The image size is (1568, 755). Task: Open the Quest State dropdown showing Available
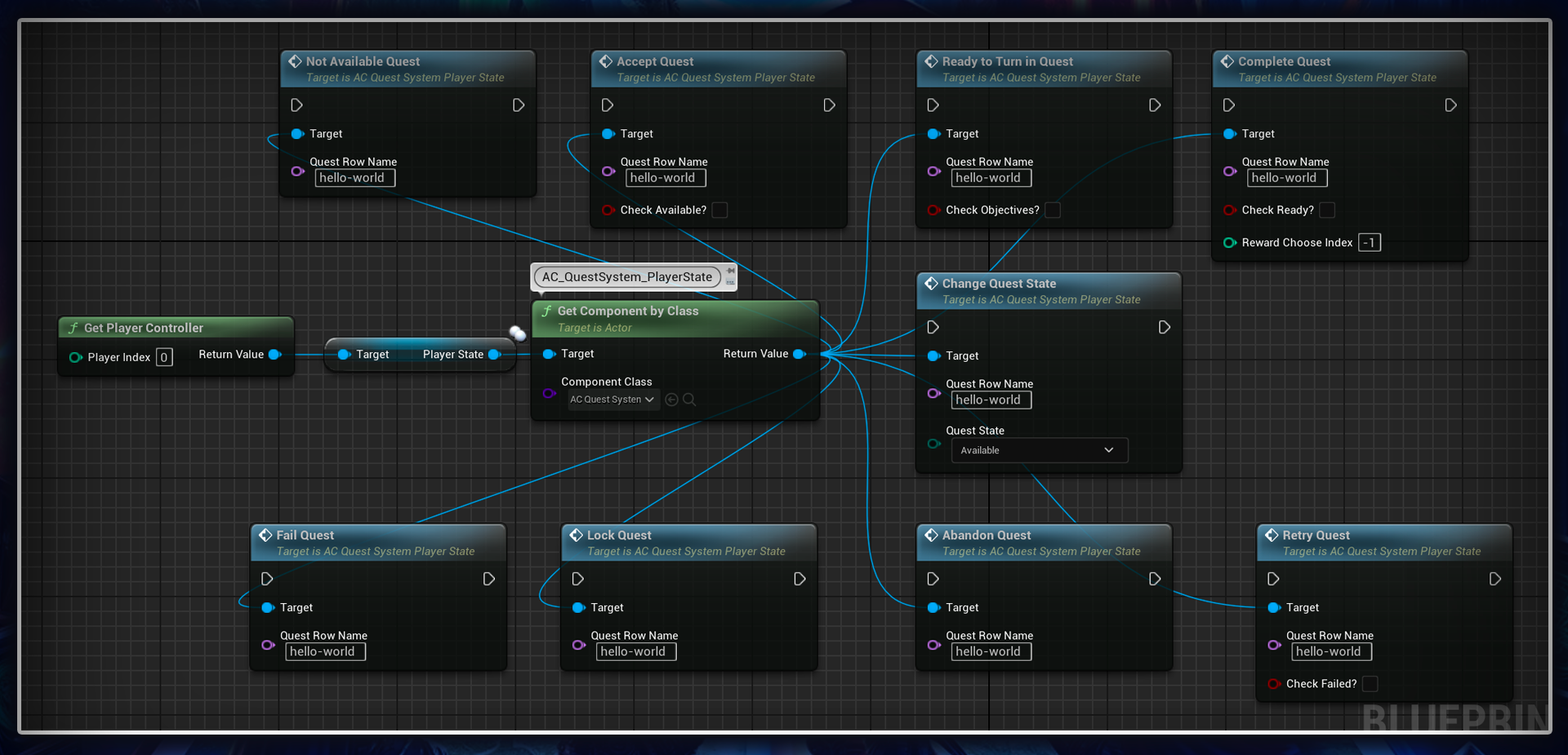pyautogui.click(x=1039, y=450)
